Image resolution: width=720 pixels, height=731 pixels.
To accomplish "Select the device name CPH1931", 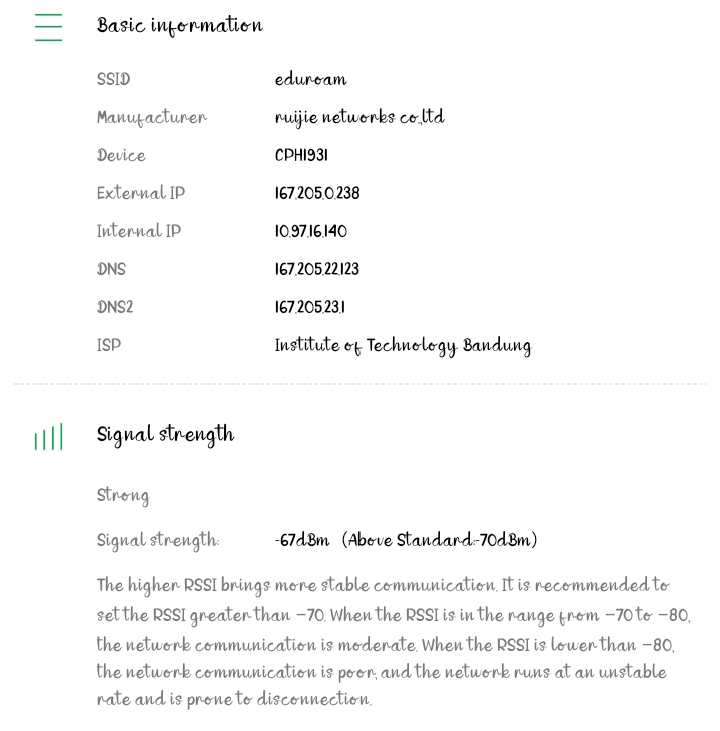I will click(x=301, y=155).
